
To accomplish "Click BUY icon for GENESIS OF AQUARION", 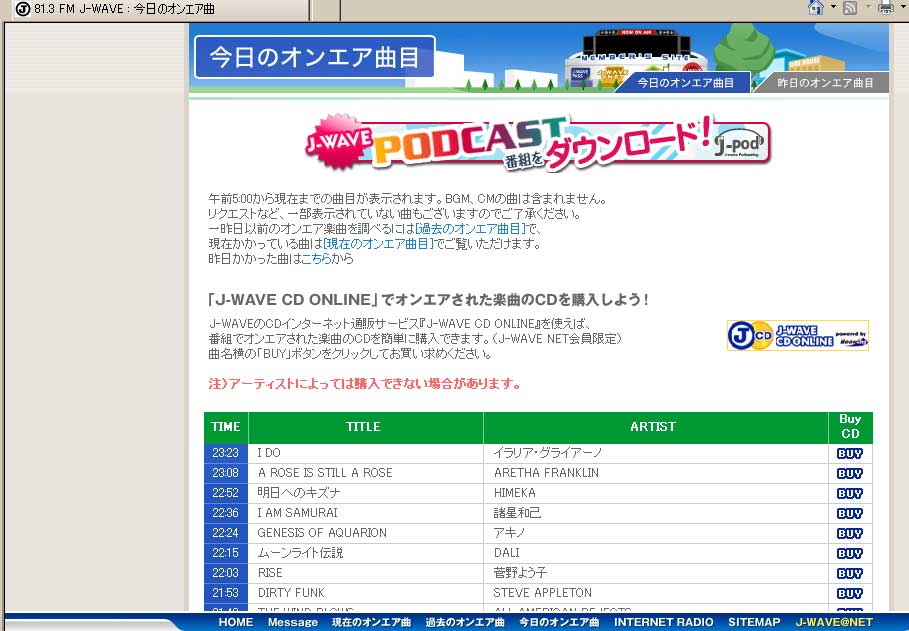I will click(849, 534).
